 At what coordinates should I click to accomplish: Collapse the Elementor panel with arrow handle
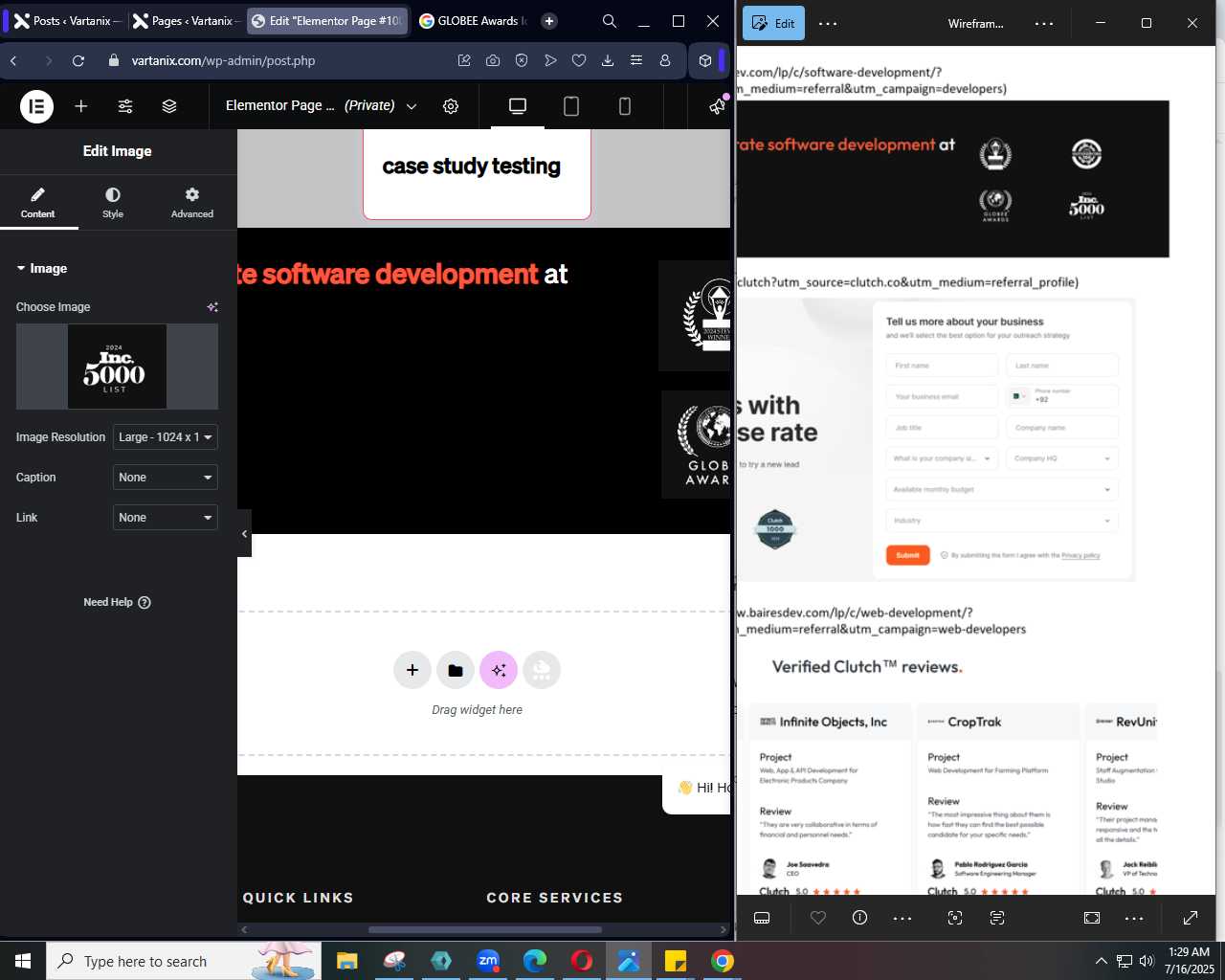pyautogui.click(x=244, y=534)
